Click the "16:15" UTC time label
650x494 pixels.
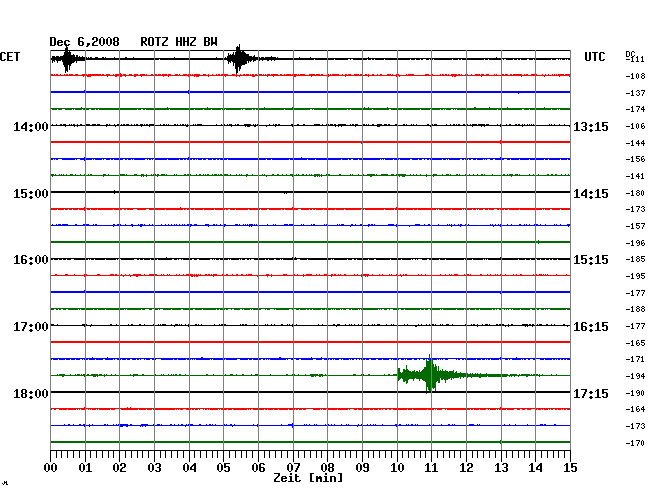pyautogui.click(x=591, y=327)
